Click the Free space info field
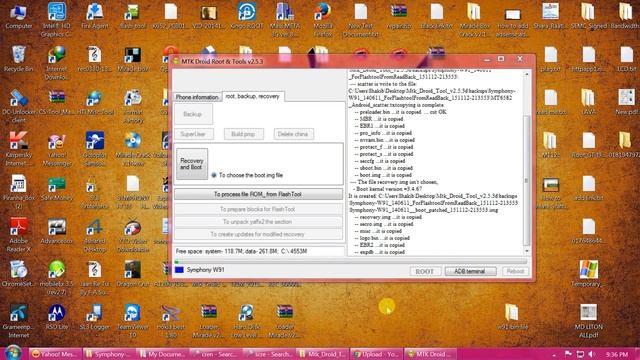This screenshot has width=640, height=360. [x=259, y=251]
